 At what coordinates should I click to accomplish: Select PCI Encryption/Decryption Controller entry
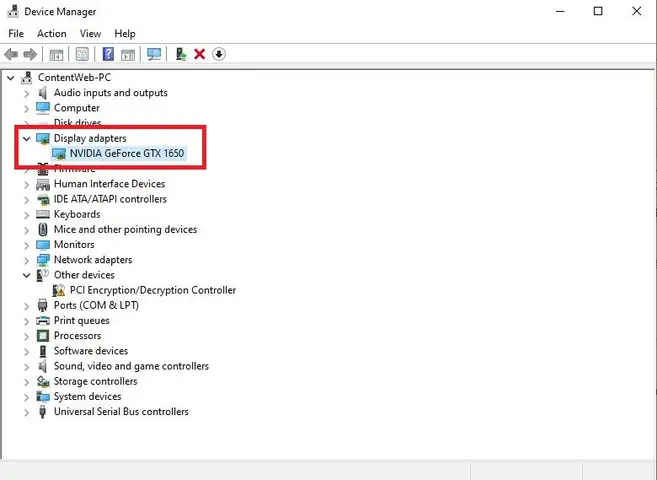tap(153, 290)
